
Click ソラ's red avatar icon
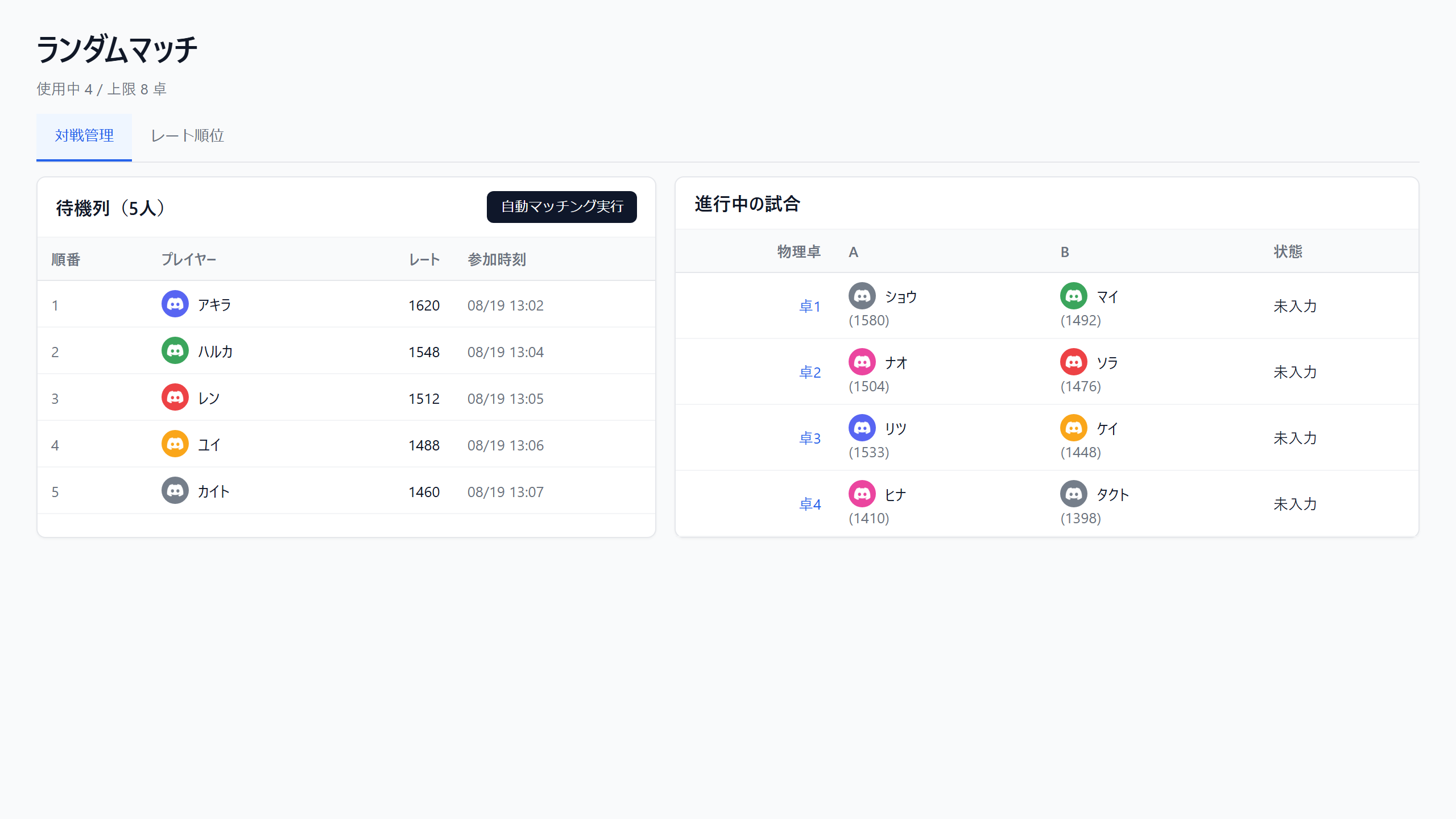click(x=1074, y=362)
